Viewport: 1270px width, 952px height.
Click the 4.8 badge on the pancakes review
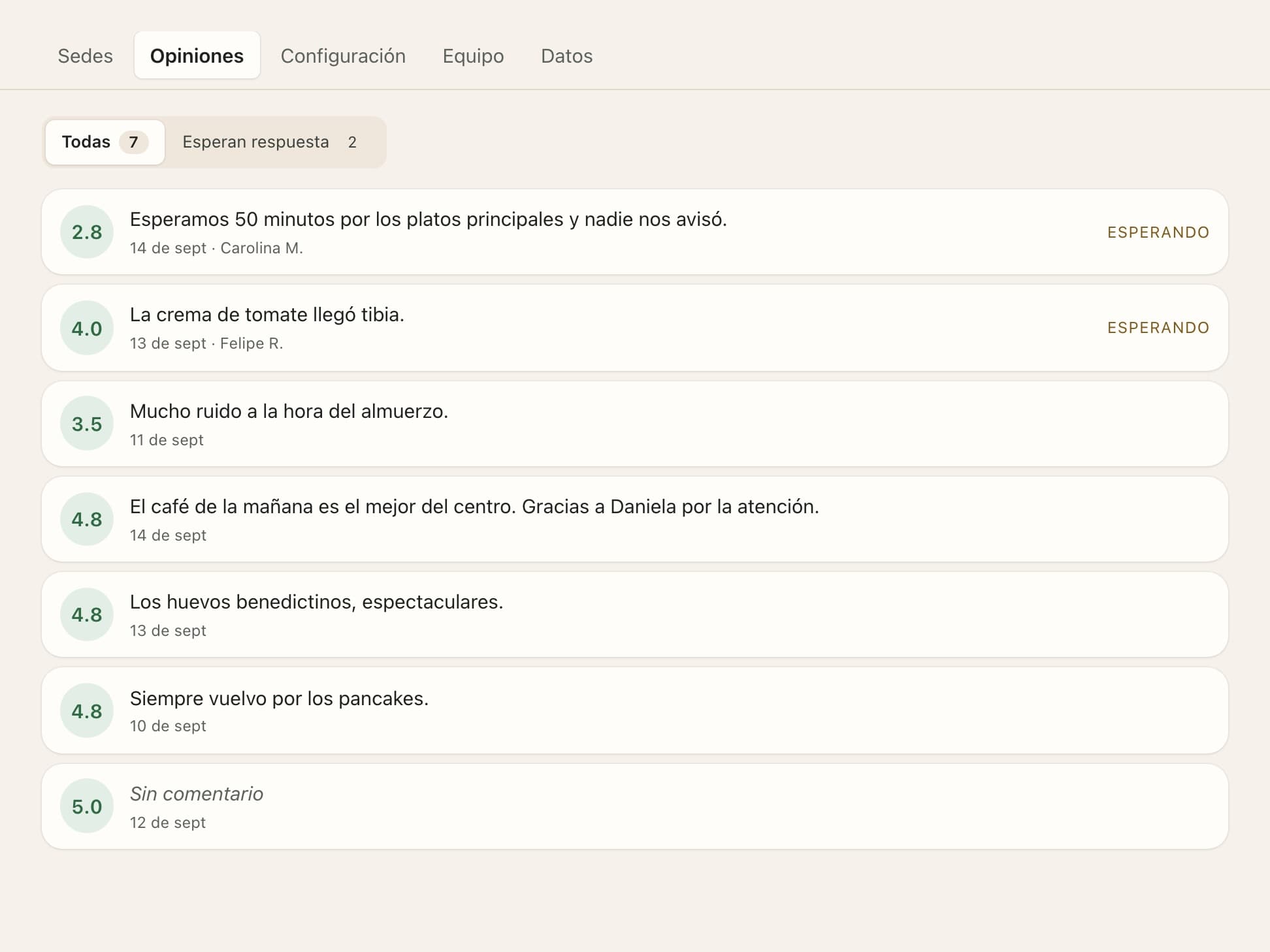click(x=87, y=711)
